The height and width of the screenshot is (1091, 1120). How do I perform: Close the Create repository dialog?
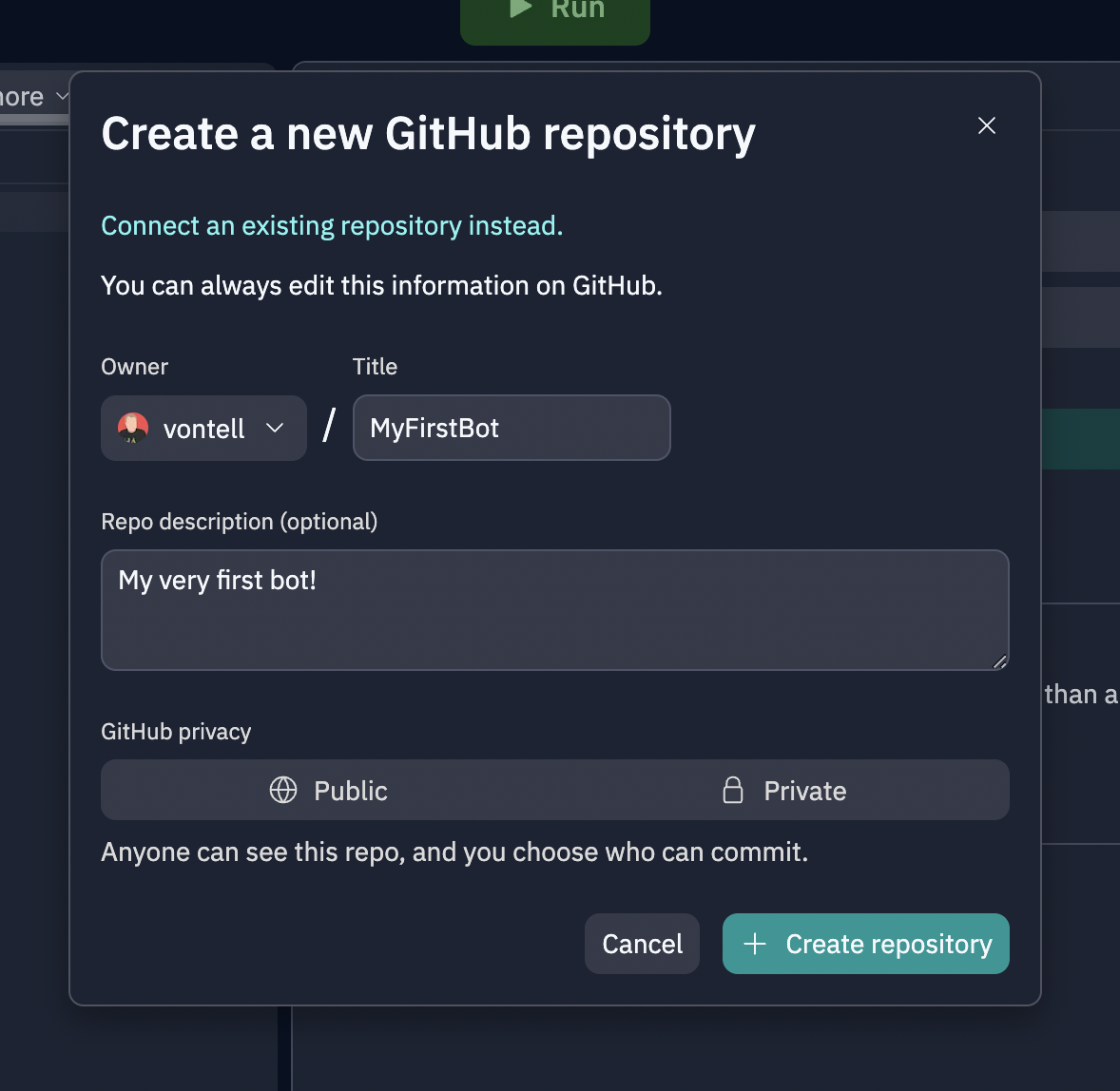point(987,125)
